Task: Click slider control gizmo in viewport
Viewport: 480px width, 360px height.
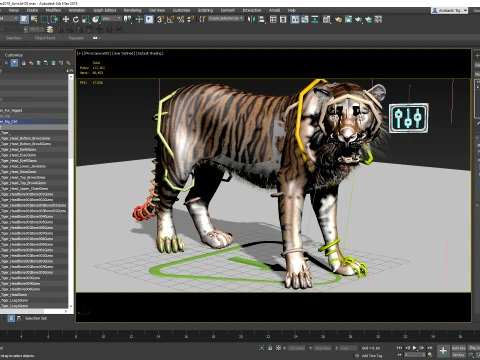Action: point(409,118)
